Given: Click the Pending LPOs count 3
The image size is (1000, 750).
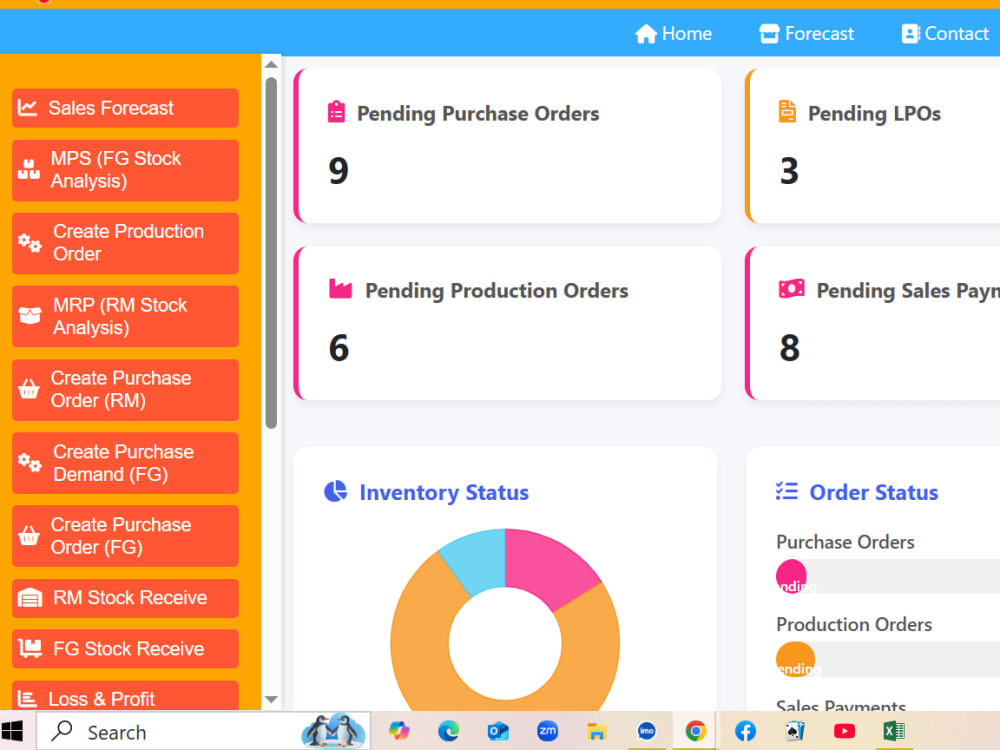Looking at the screenshot, I should click(x=789, y=171).
